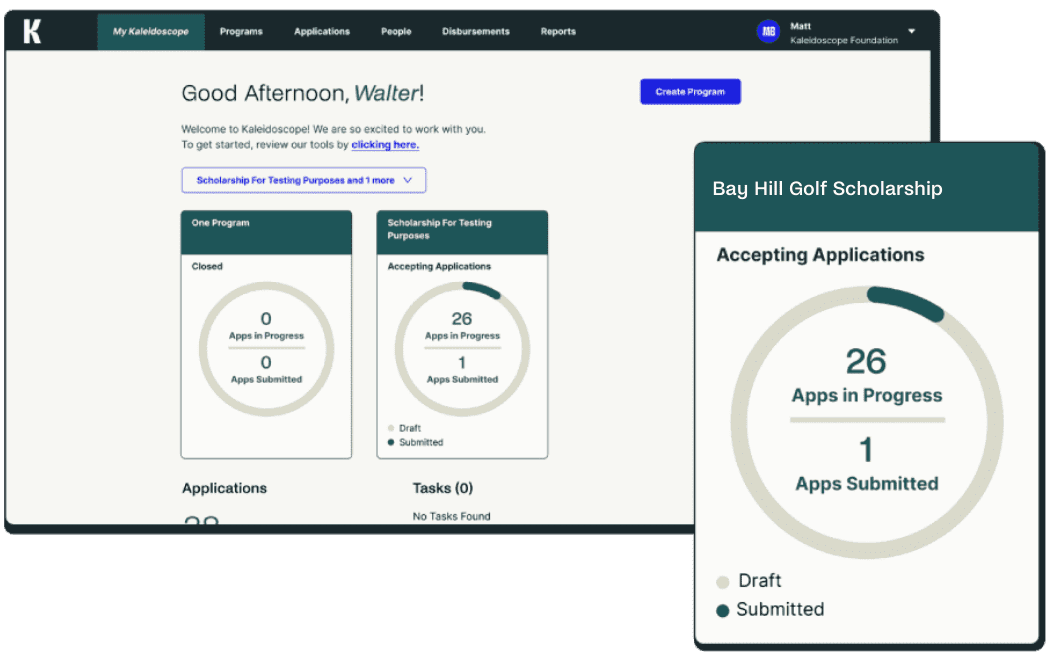
Task: Click the Create Program button
Action: [x=690, y=92]
